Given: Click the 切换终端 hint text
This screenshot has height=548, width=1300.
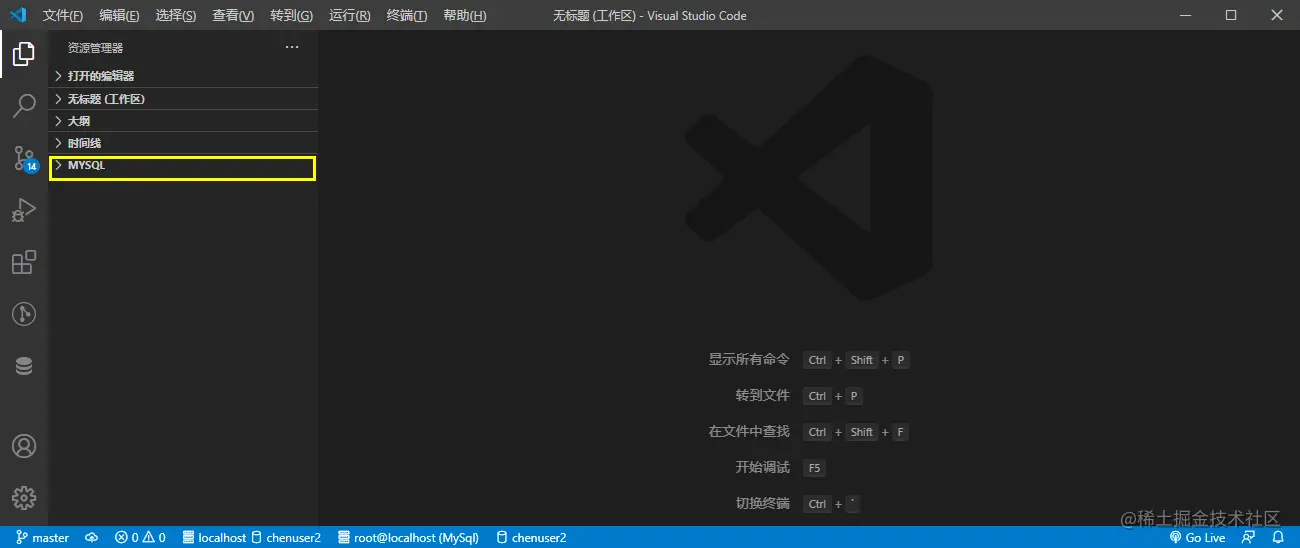Looking at the screenshot, I should point(762,504).
